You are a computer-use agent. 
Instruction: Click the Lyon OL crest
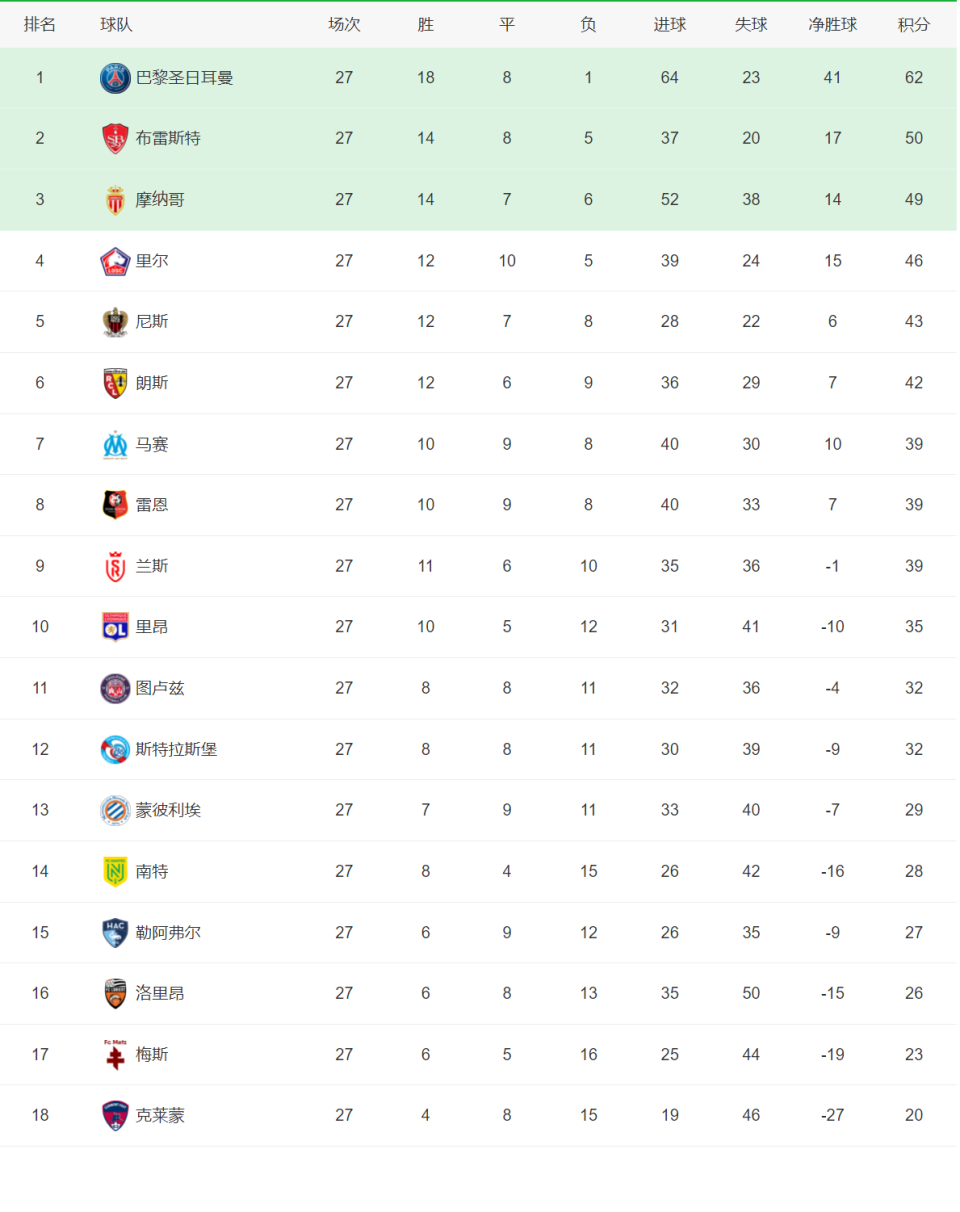(115, 627)
